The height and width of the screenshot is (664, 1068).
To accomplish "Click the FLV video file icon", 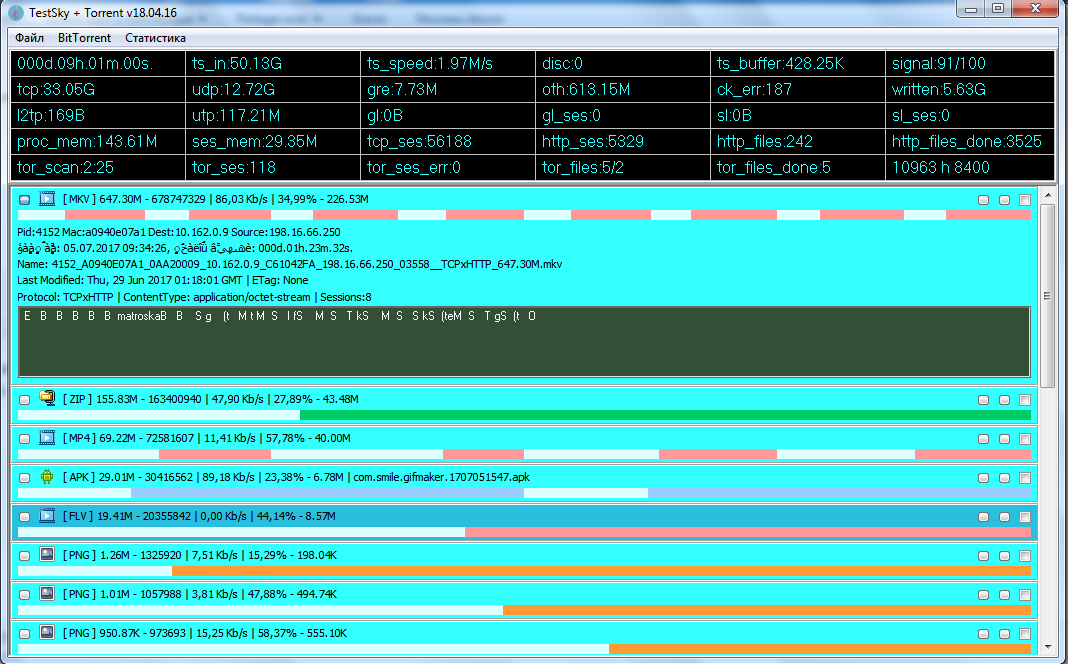I will [x=47, y=516].
